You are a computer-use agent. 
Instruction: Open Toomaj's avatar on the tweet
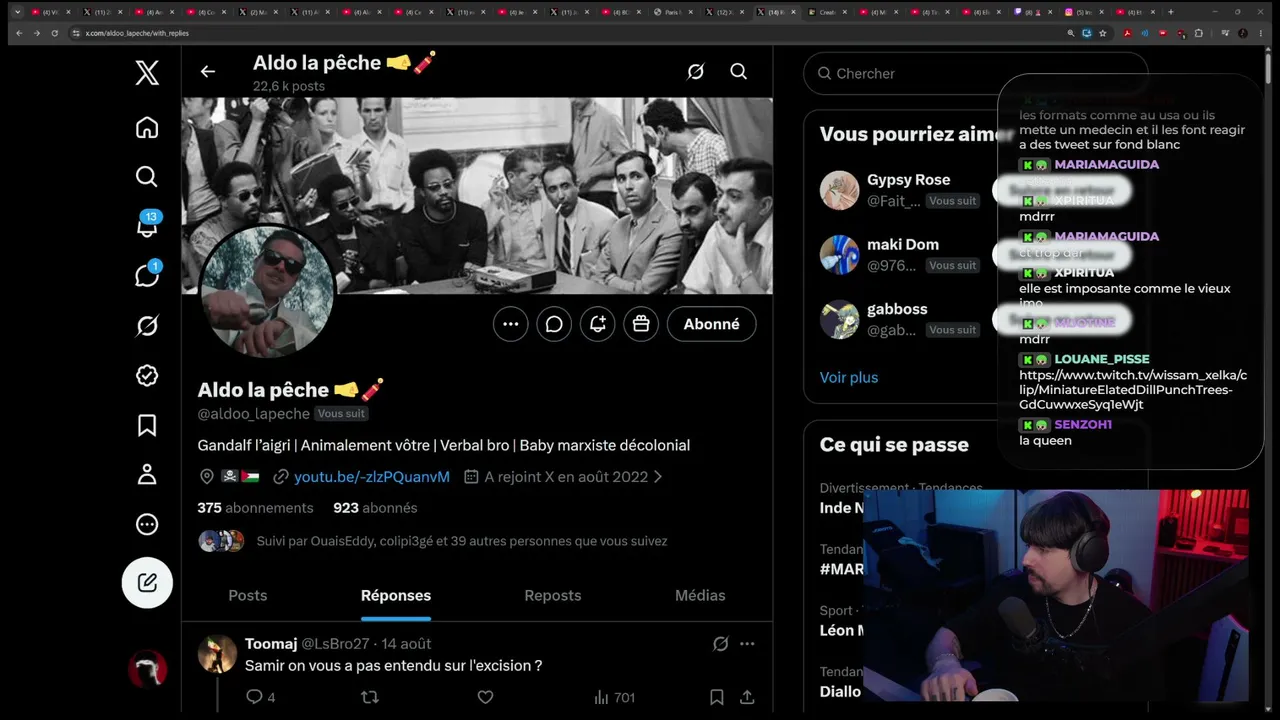pyautogui.click(x=217, y=654)
